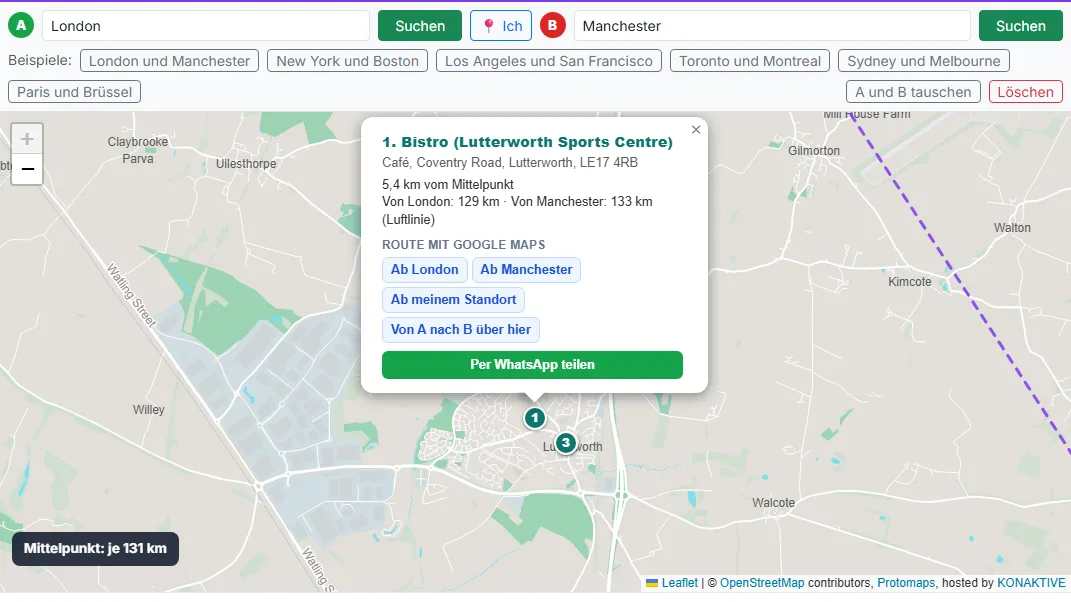Click the Ullesthorpe place label on map
Image resolution: width=1071 pixels, height=602 pixels.
tap(246, 163)
